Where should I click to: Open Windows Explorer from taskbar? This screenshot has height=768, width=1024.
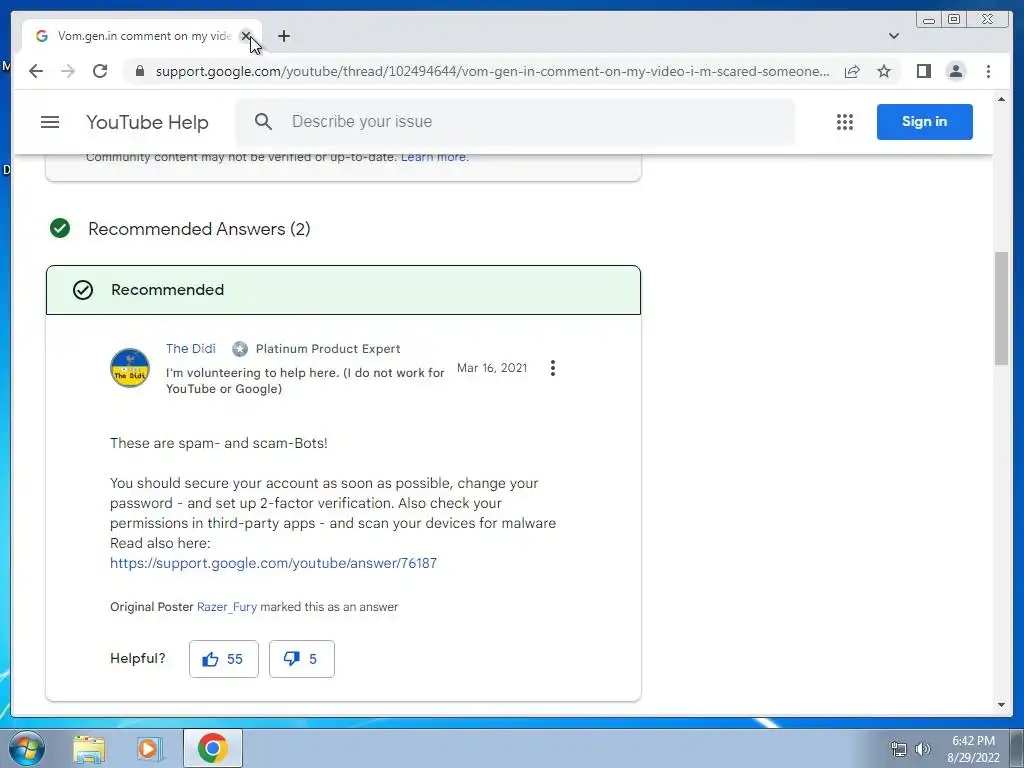pyautogui.click(x=89, y=748)
